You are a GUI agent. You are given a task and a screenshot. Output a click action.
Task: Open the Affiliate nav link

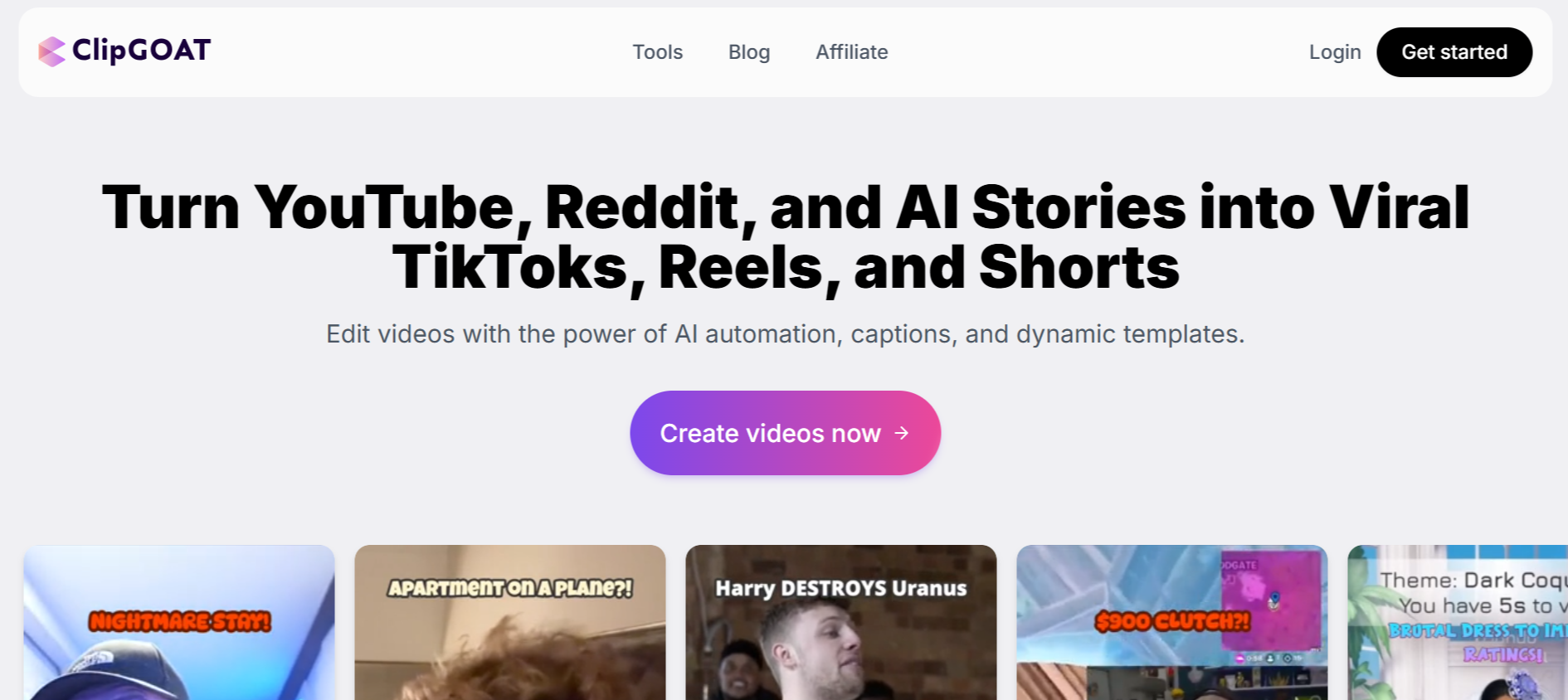tap(851, 52)
